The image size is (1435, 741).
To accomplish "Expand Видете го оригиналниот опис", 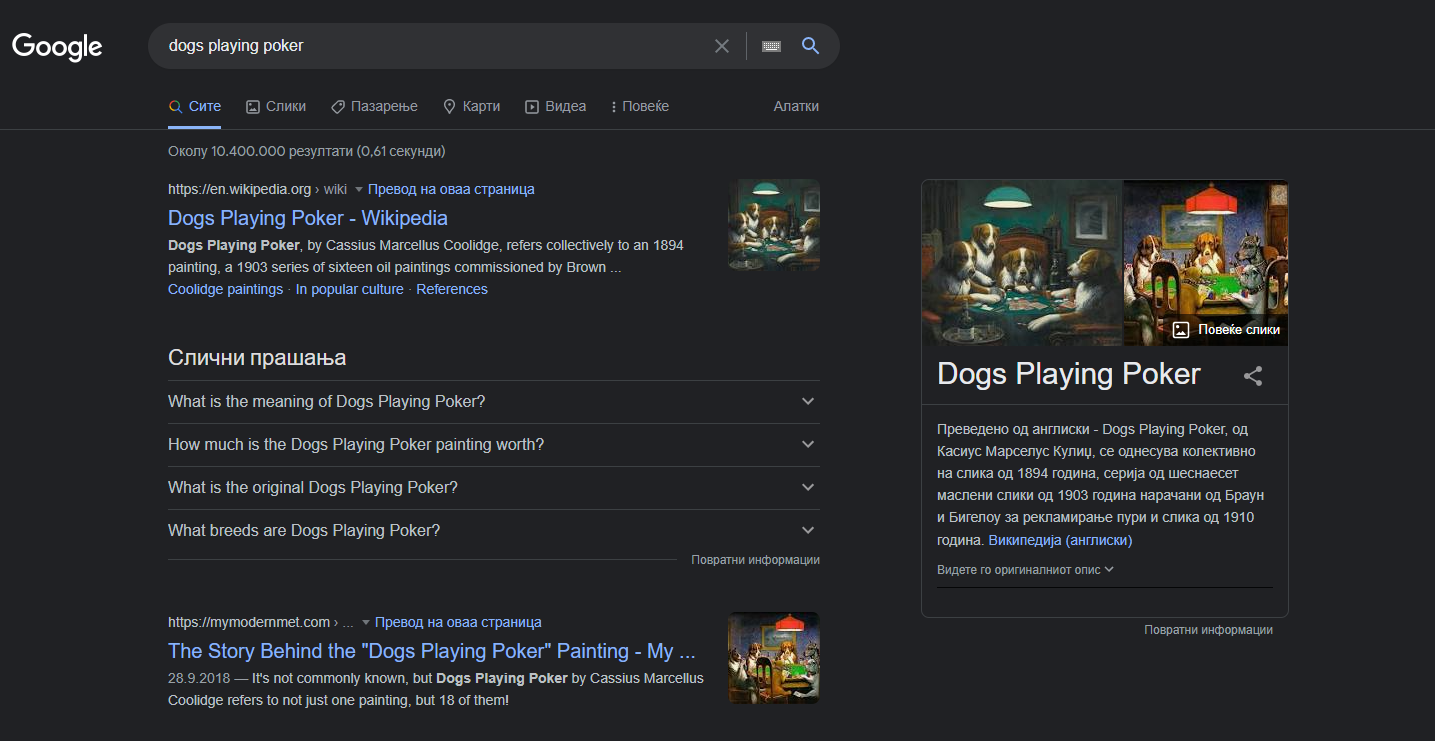I will 1025,570.
